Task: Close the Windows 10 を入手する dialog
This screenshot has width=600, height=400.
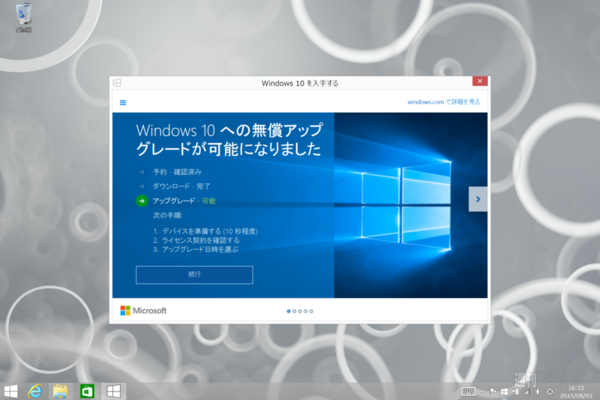Action: tap(479, 81)
